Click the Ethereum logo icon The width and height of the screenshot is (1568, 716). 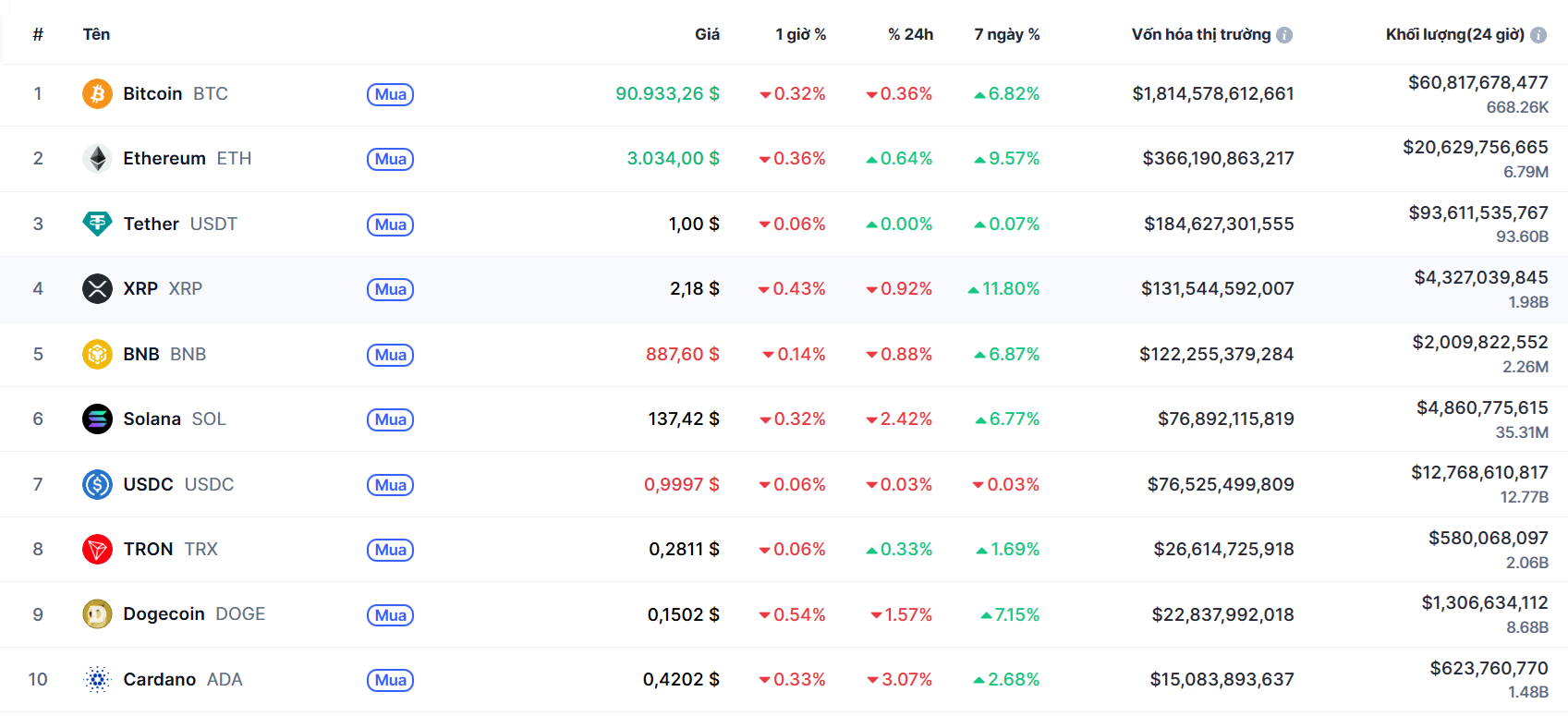[97, 158]
